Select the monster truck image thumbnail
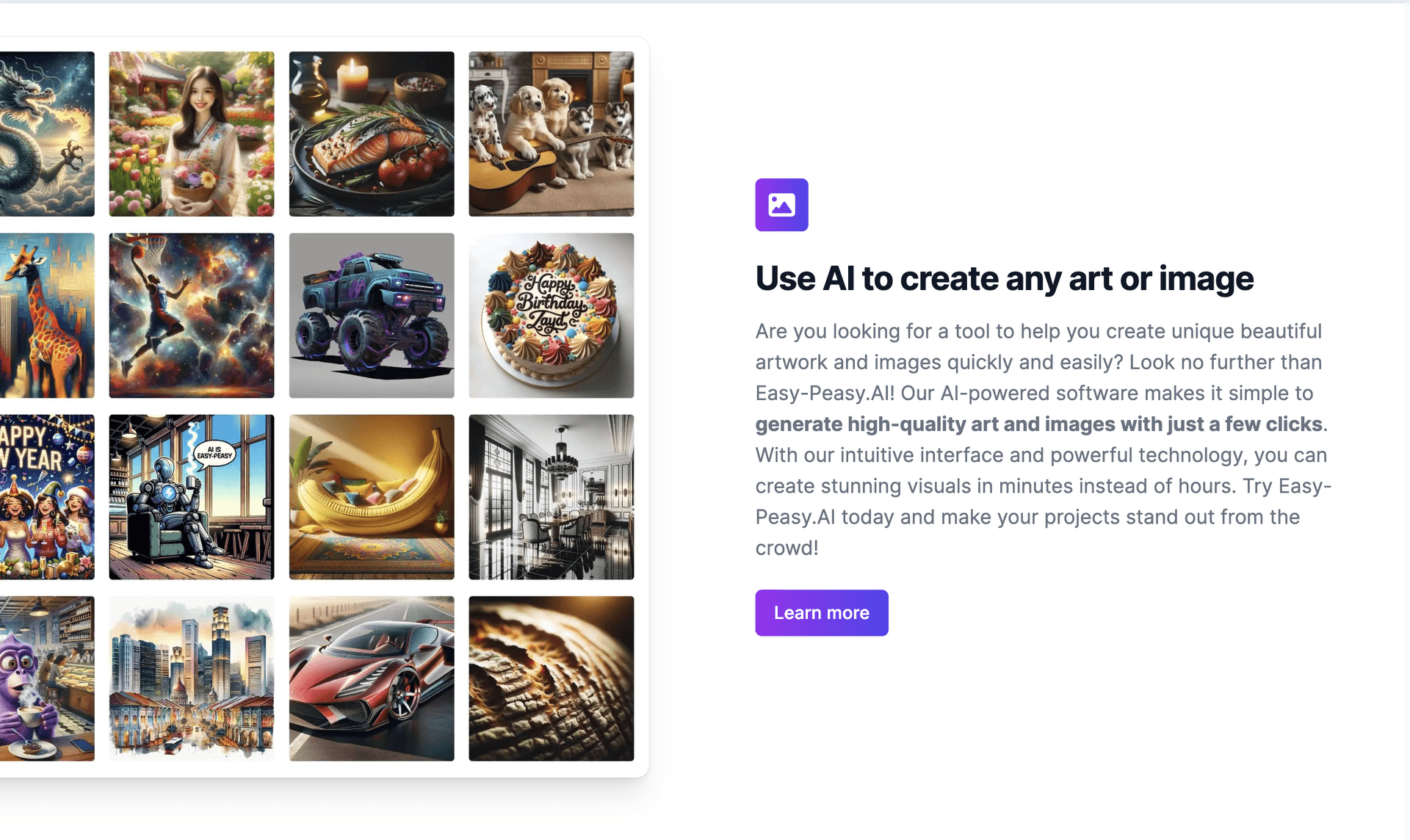1410x840 pixels. click(371, 315)
